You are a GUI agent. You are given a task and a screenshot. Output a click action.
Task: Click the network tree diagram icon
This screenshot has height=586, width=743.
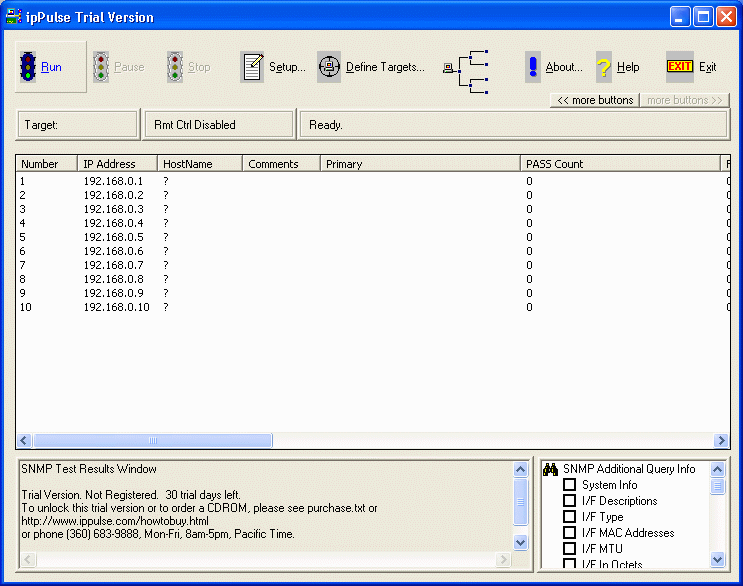466,72
